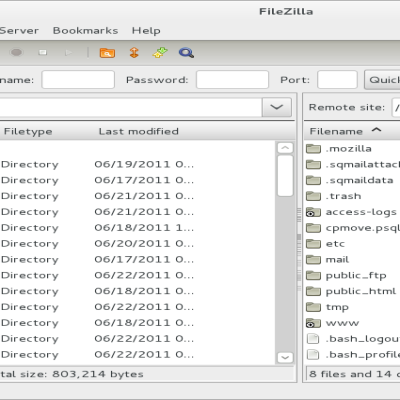Click into the local site path field
The image size is (400, 400).
[131, 107]
